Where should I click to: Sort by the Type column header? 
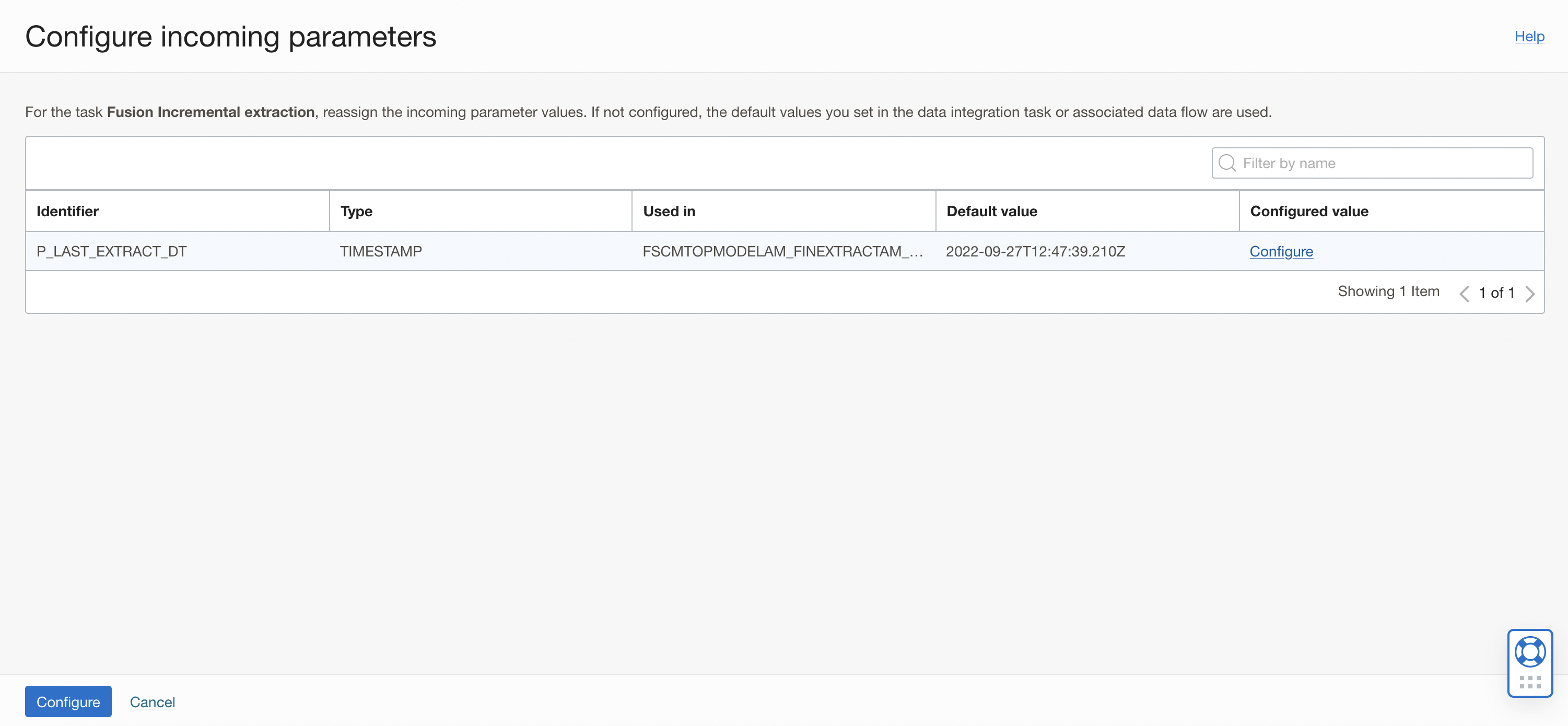(356, 211)
